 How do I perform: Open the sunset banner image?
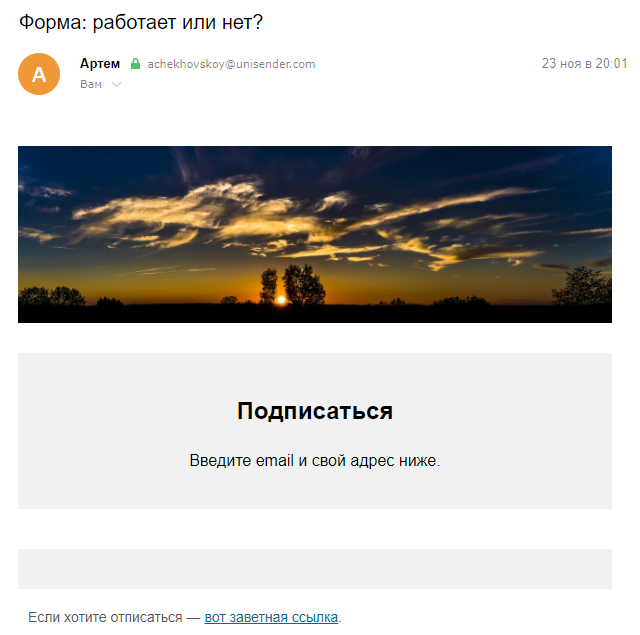[x=315, y=234]
